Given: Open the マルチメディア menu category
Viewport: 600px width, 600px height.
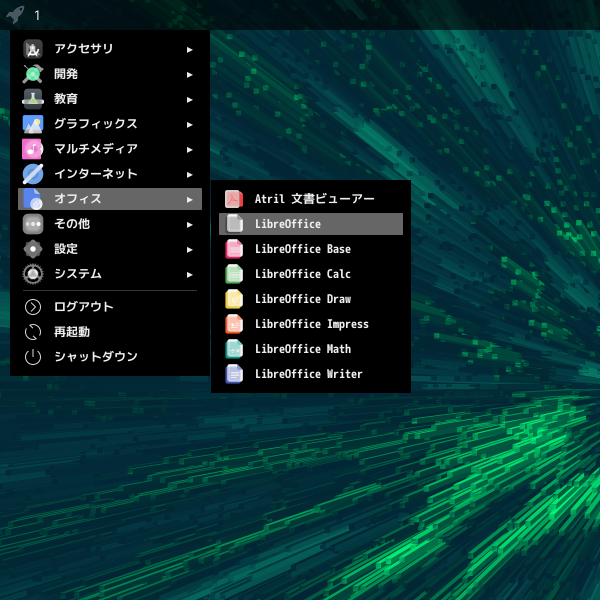Looking at the screenshot, I should click(95, 149).
